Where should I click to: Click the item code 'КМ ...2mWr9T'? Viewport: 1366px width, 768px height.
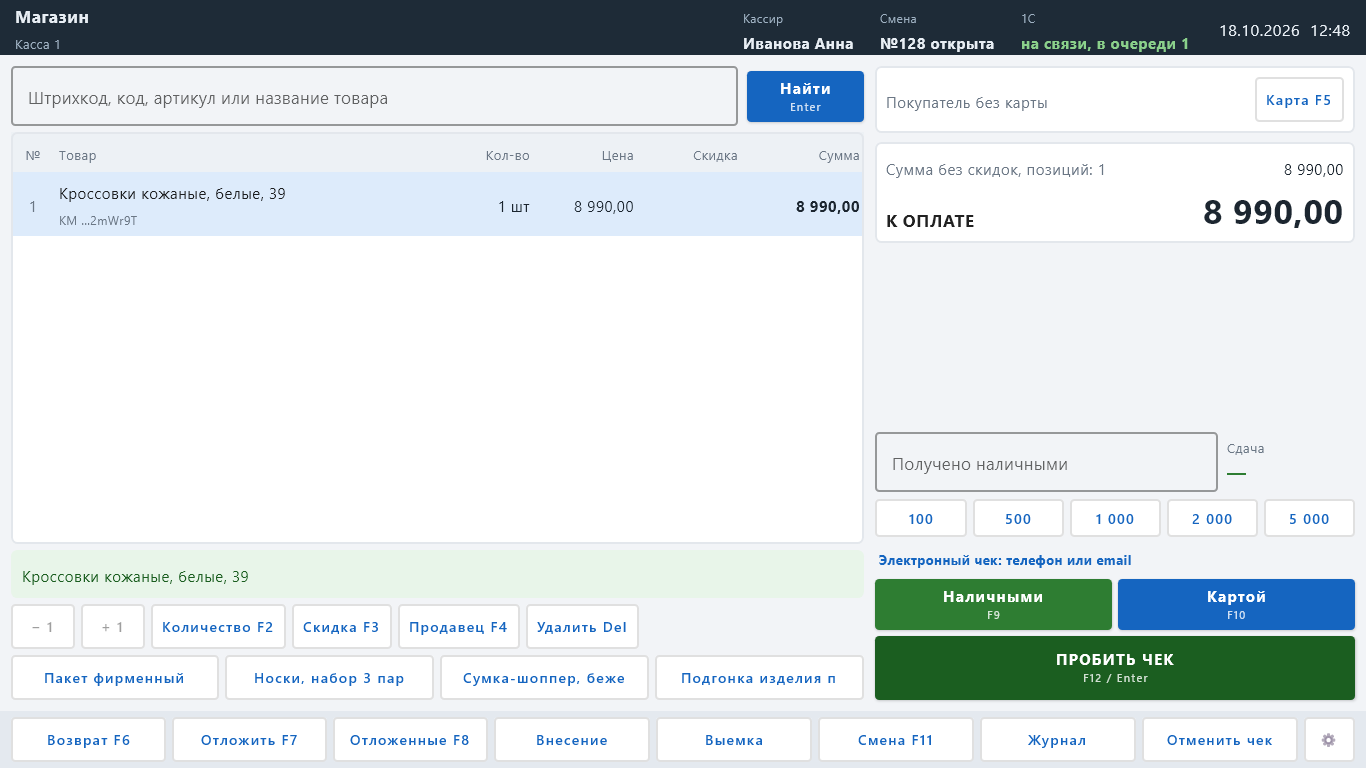point(98,221)
